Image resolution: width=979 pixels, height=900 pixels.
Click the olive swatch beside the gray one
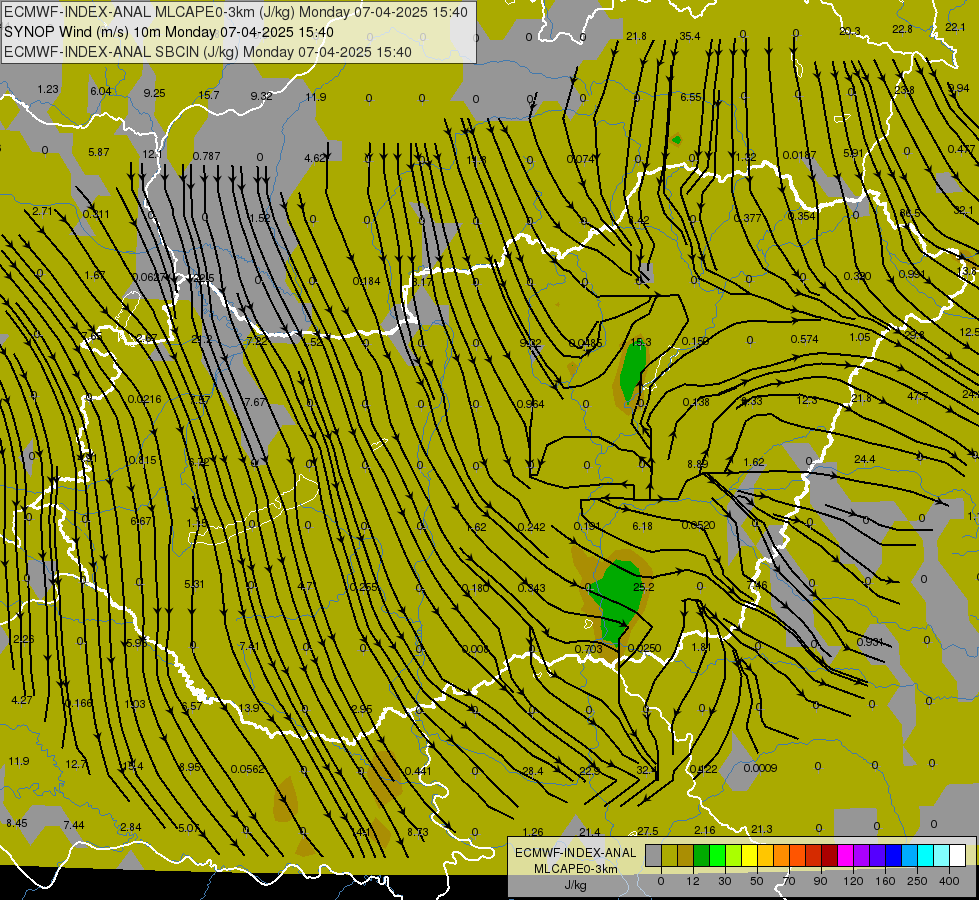coord(669,855)
